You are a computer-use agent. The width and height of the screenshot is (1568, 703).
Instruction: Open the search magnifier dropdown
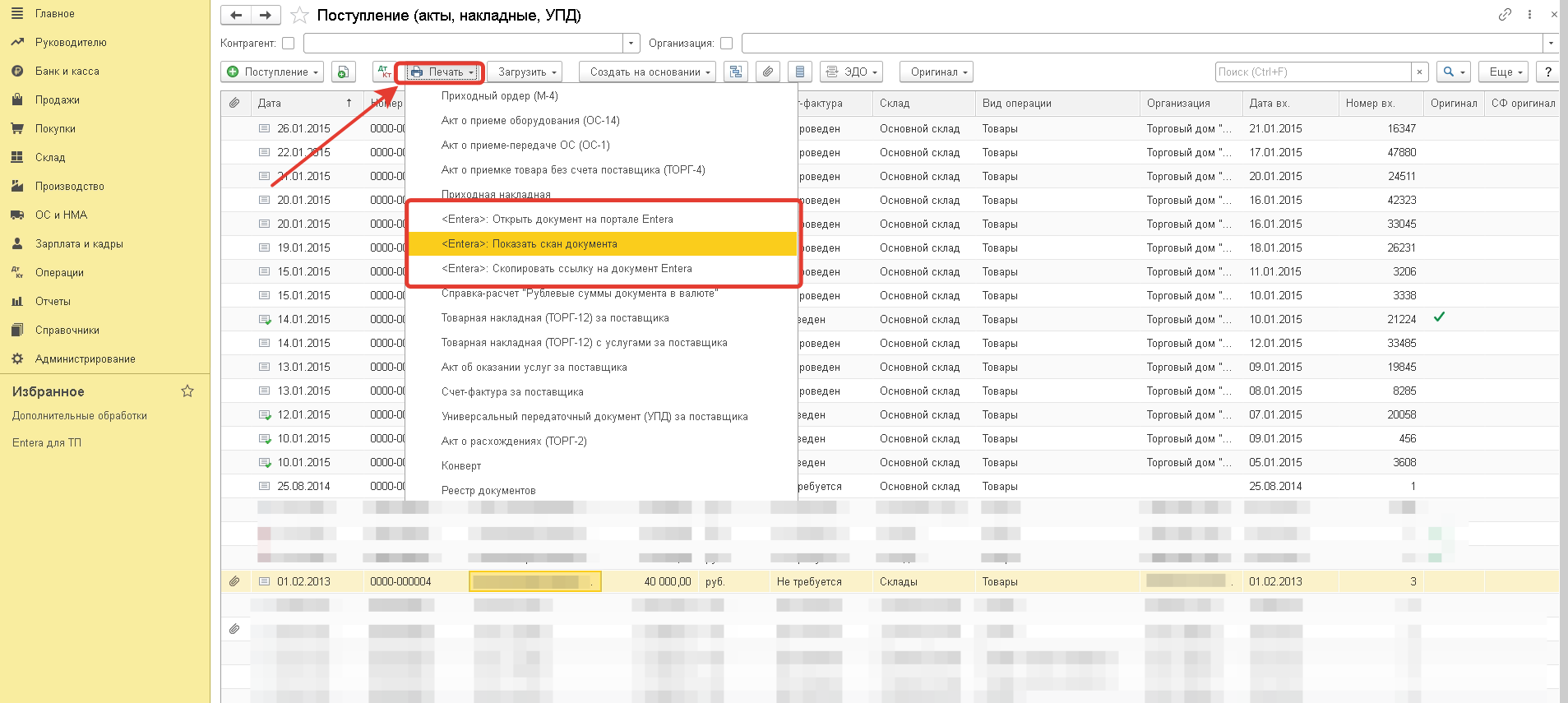1454,72
